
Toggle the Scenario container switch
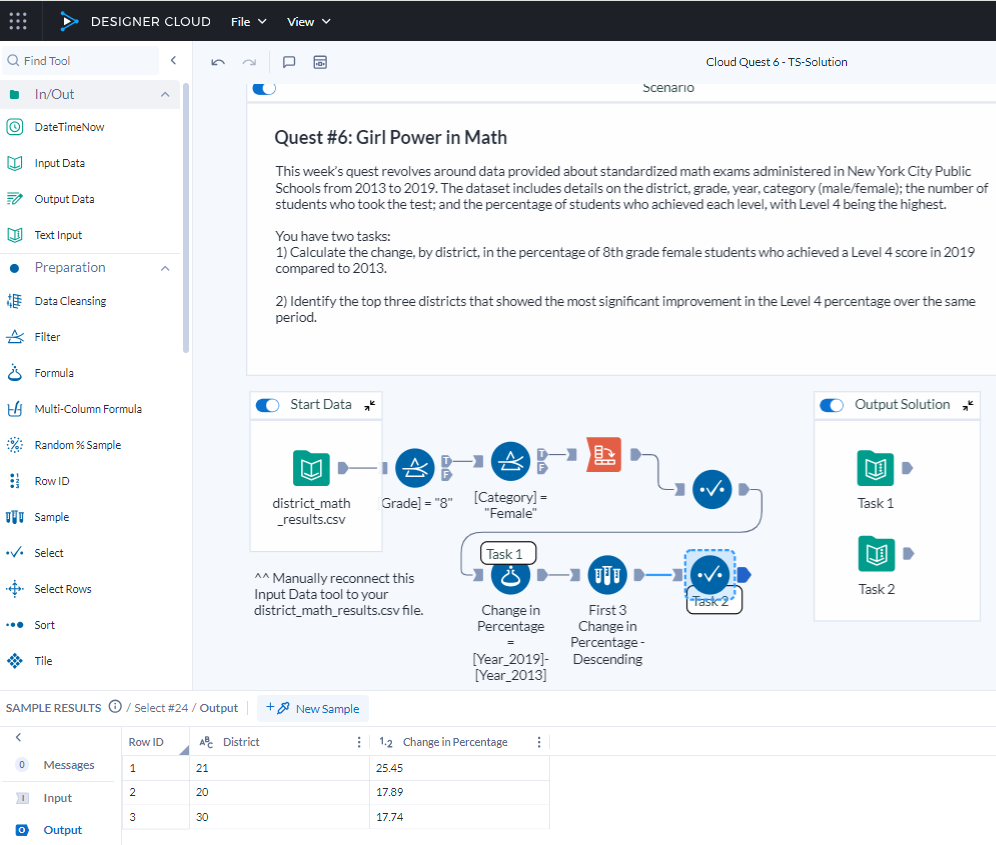(264, 88)
